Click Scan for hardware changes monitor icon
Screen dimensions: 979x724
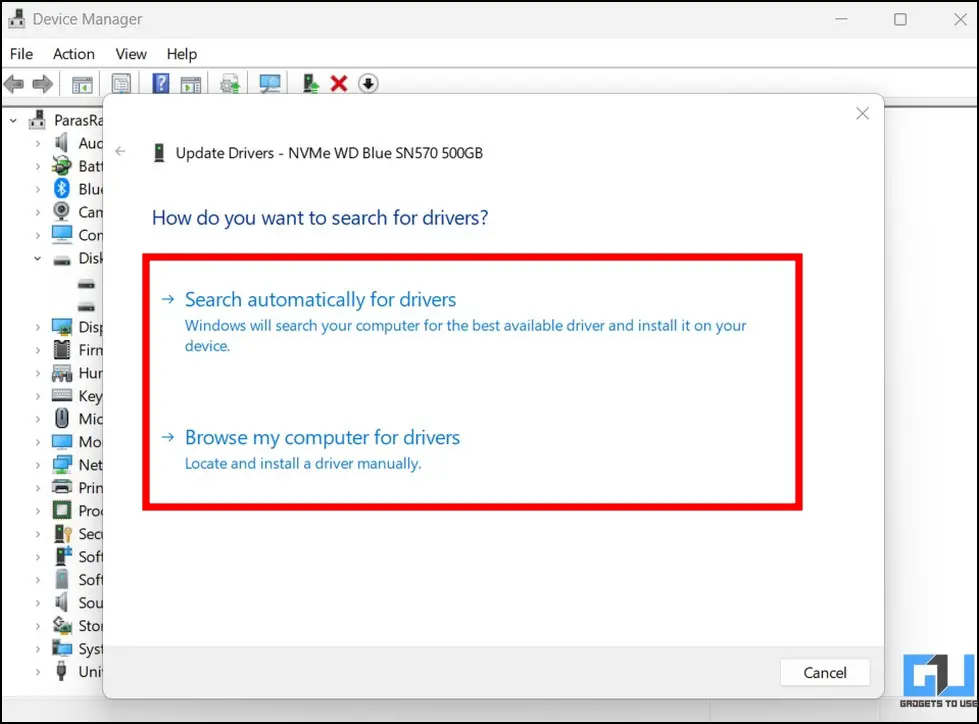(x=270, y=84)
